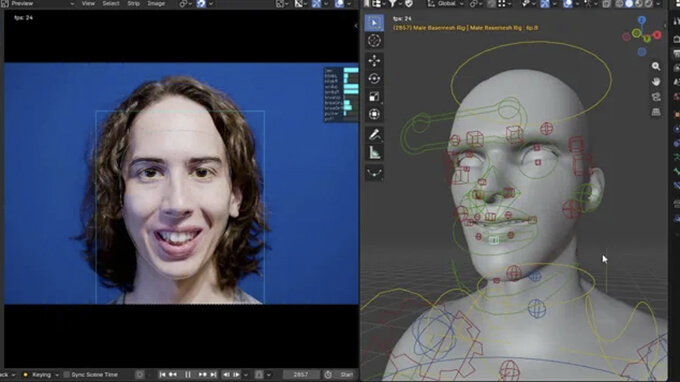Click the video preview of the face
This screenshot has height=382, width=680.
pyautogui.click(x=181, y=183)
